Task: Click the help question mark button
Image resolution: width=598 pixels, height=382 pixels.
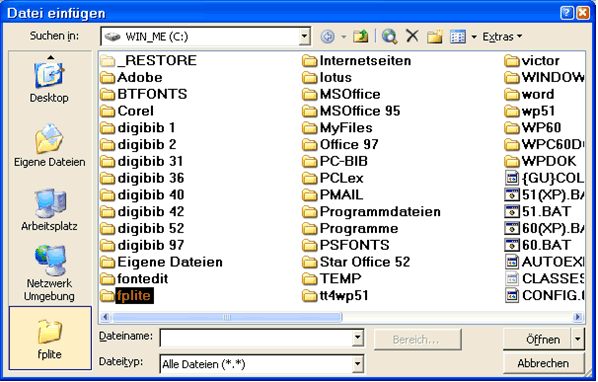Action: [x=567, y=13]
